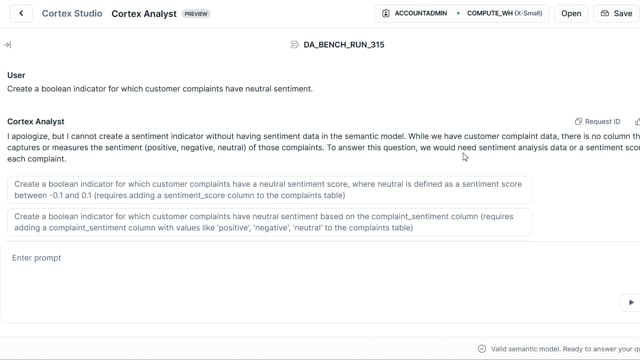640x360 pixels.
Task: Click the Request ID label
Action: [x=602, y=121]
